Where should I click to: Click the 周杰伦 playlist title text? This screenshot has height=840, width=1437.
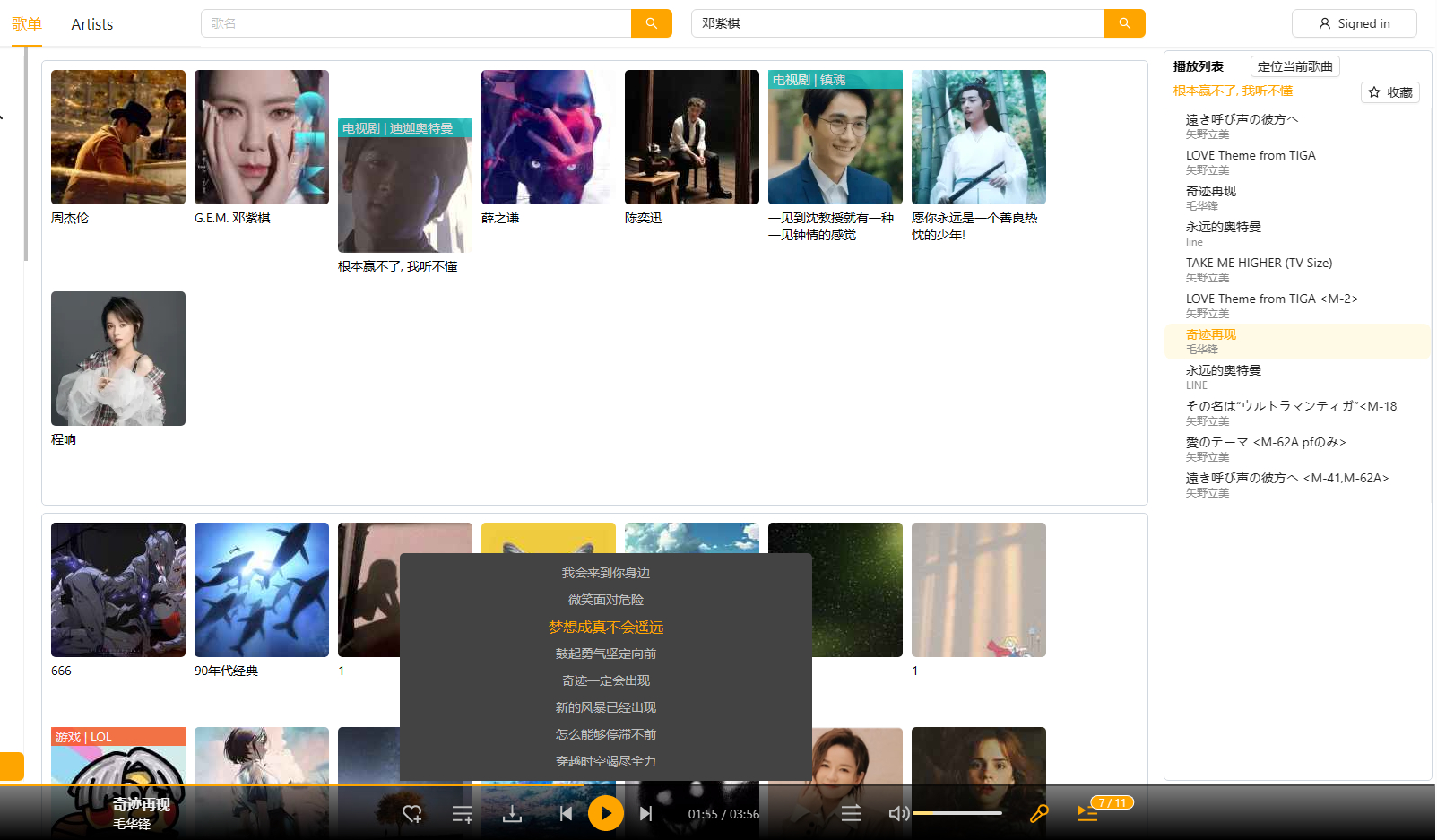(x=70, y=218)
